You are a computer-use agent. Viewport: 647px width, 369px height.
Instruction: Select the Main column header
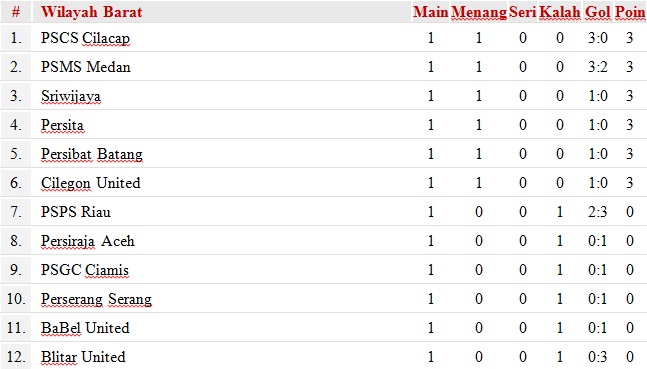[x=430, y=12]
